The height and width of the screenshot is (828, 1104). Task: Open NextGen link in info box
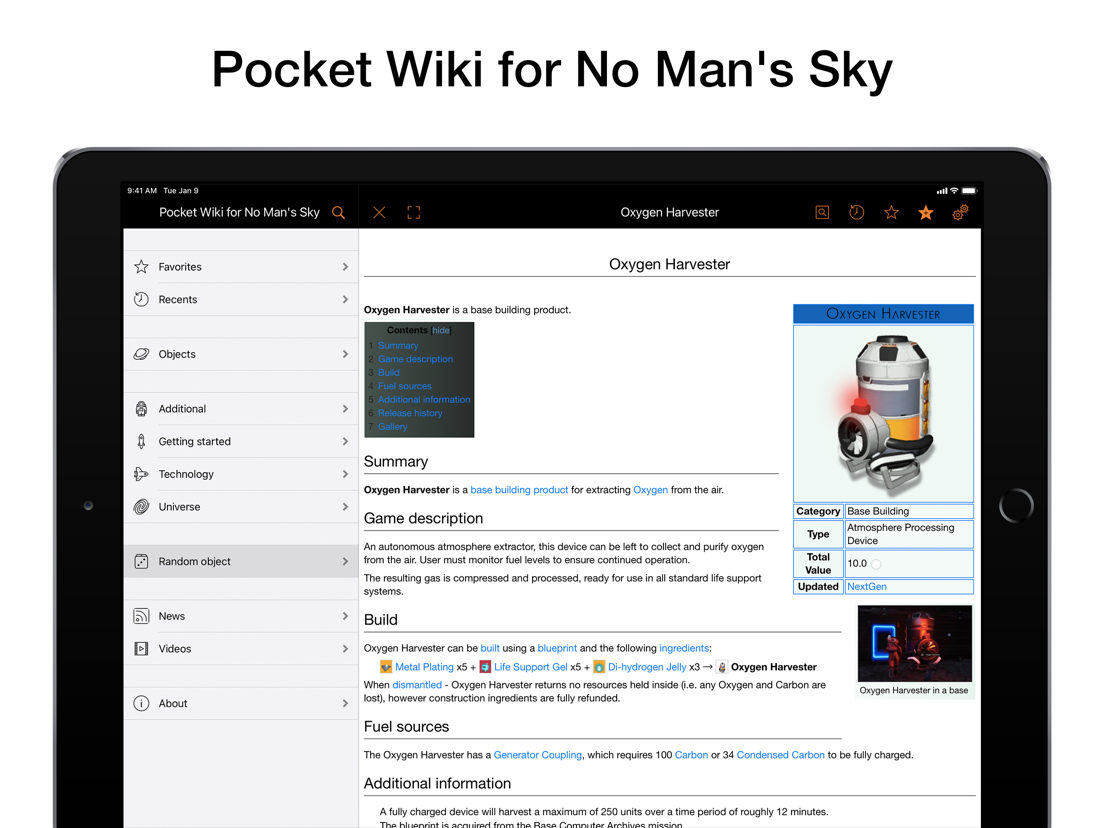[x=867, y=586]
